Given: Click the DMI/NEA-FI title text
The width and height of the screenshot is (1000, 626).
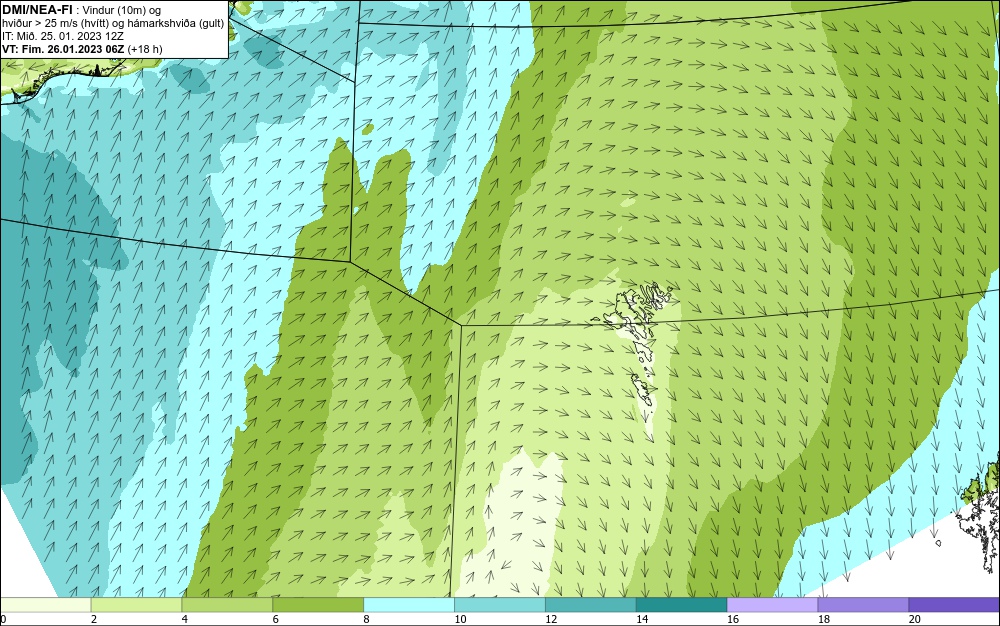Looking at the screenshot, I should tap(37, 9).
